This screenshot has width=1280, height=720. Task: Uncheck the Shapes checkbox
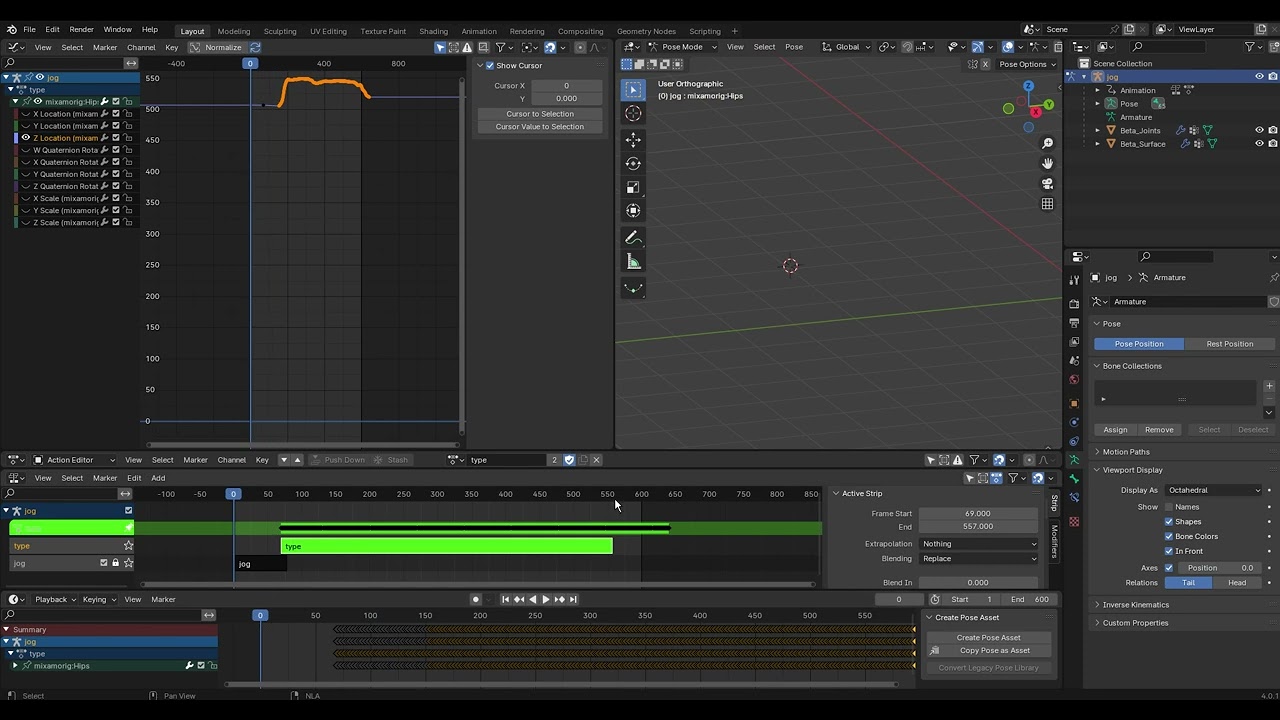click(1169, 522)
